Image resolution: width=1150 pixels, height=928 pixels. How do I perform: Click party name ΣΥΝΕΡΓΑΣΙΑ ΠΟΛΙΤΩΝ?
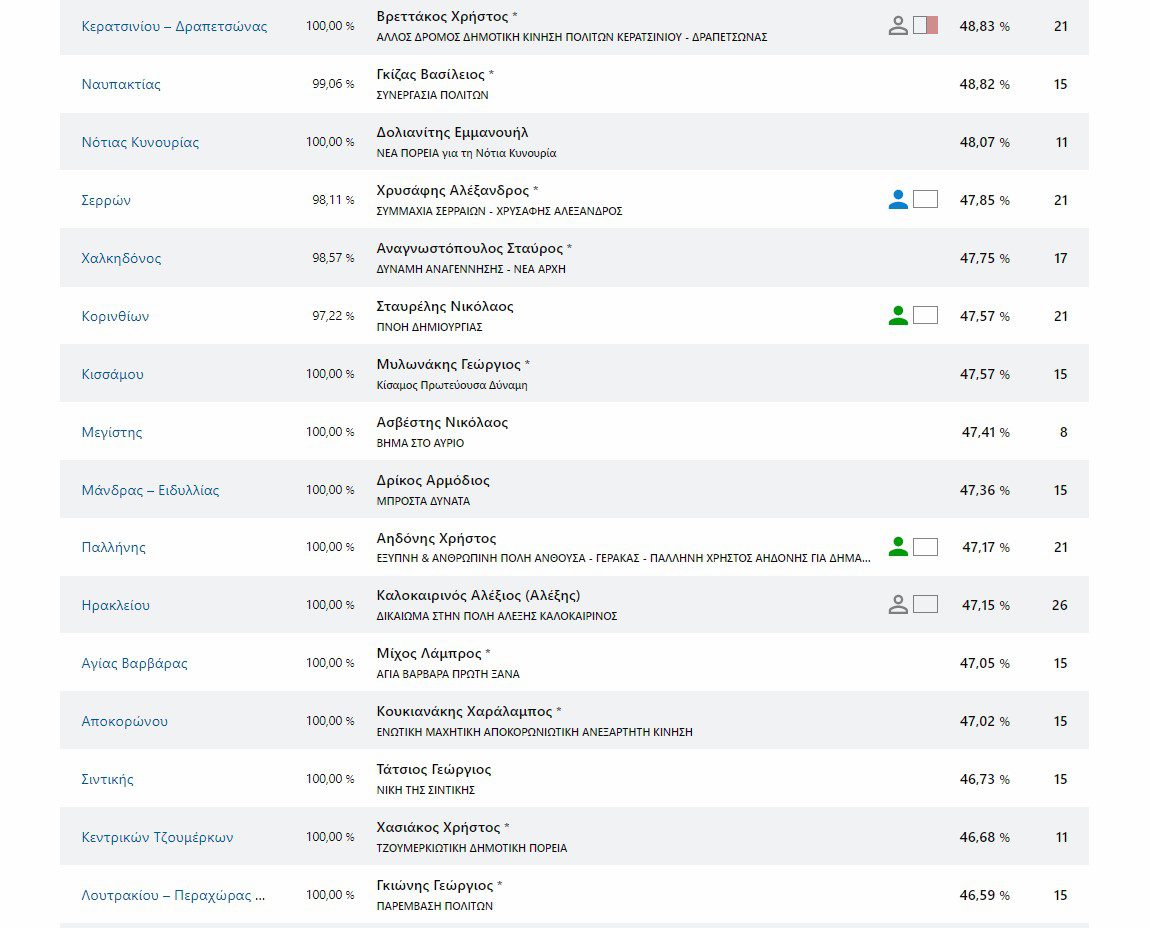[432, 95]
